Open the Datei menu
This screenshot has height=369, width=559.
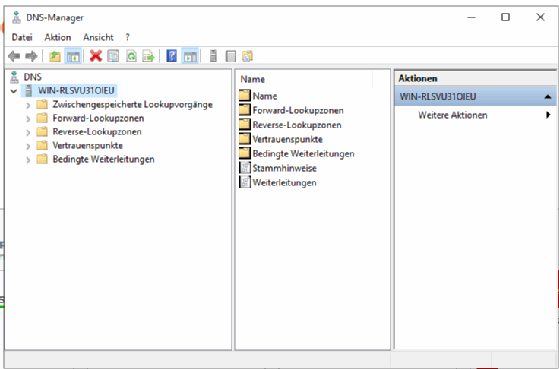[x=22, y=37]
